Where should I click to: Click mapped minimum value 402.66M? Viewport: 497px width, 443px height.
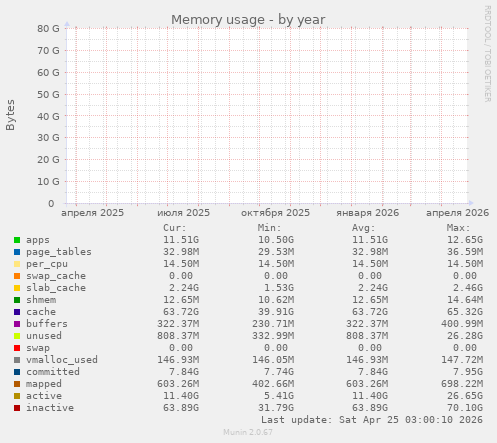[273, 384]
